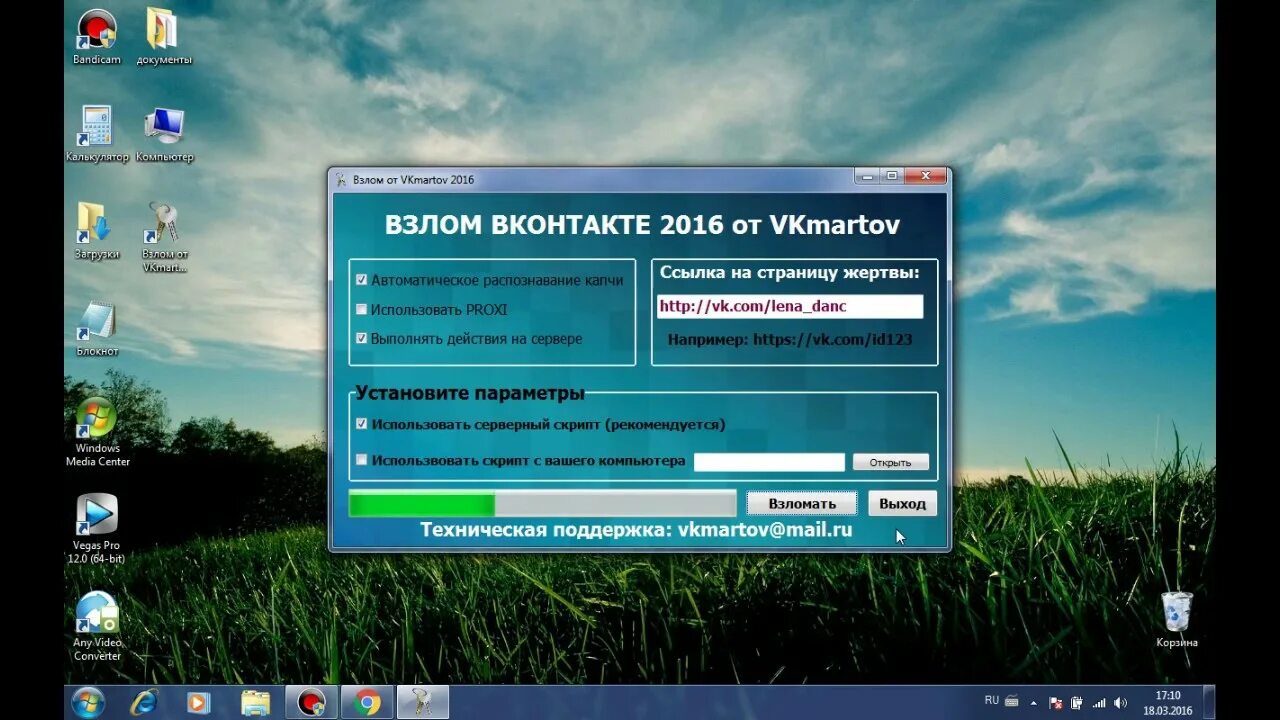
Task: Open the clock showing 17:10
Action: (x=1168, y=702)
